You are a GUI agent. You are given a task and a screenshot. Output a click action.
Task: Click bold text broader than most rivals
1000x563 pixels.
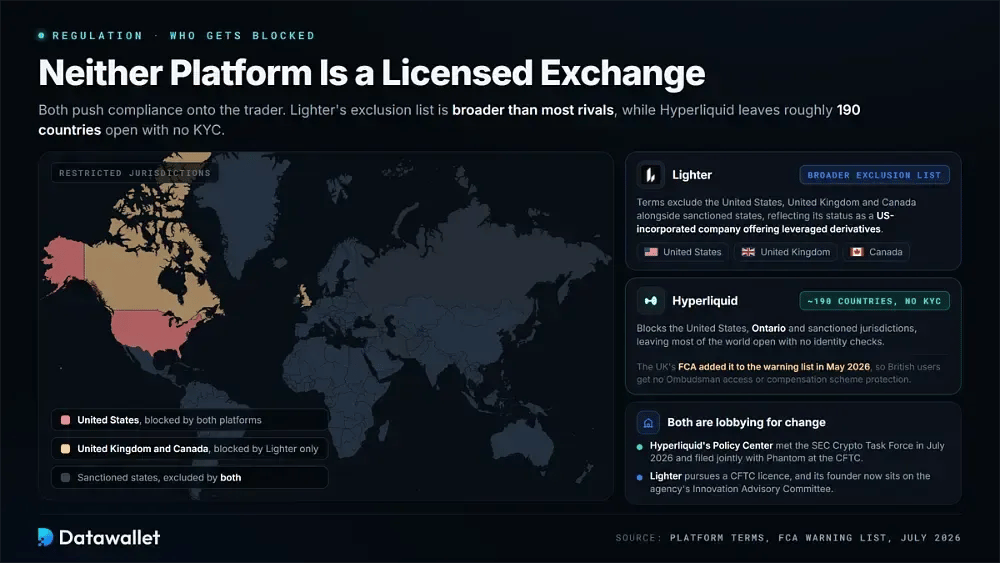point(533,110)
